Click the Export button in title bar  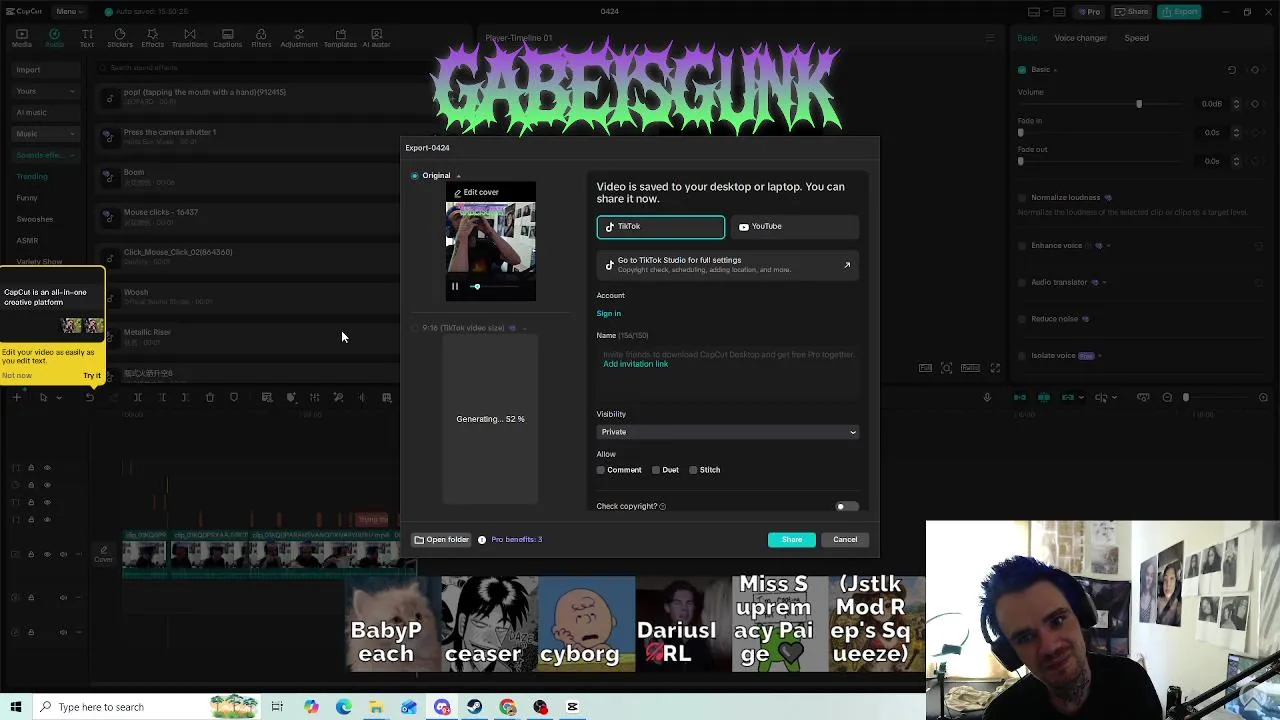[x=1180, y=12]
